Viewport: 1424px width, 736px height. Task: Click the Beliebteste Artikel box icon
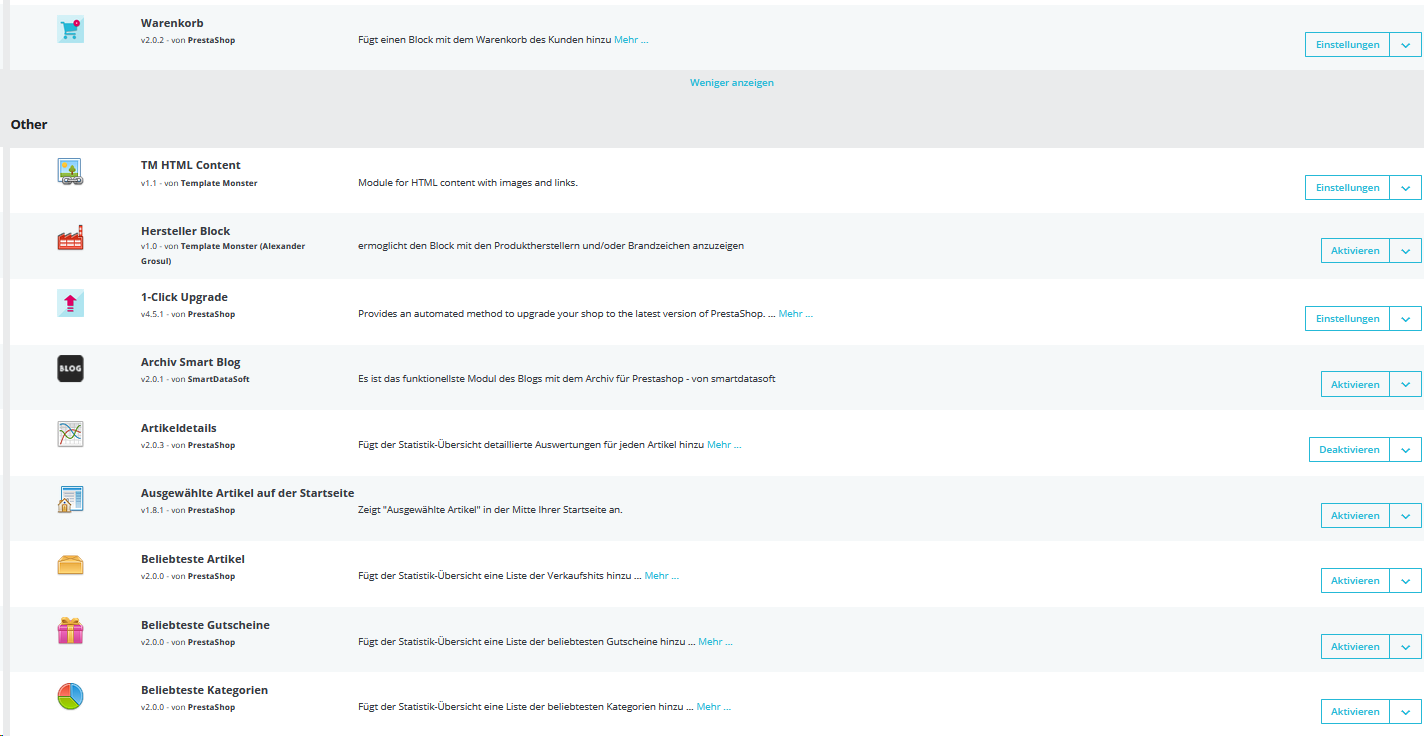70,565
